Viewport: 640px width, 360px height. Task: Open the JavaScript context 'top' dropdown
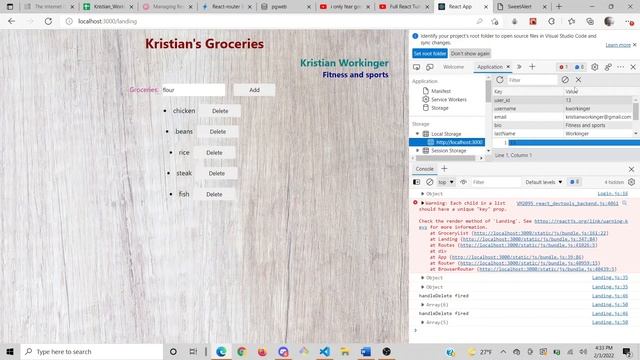446,182
